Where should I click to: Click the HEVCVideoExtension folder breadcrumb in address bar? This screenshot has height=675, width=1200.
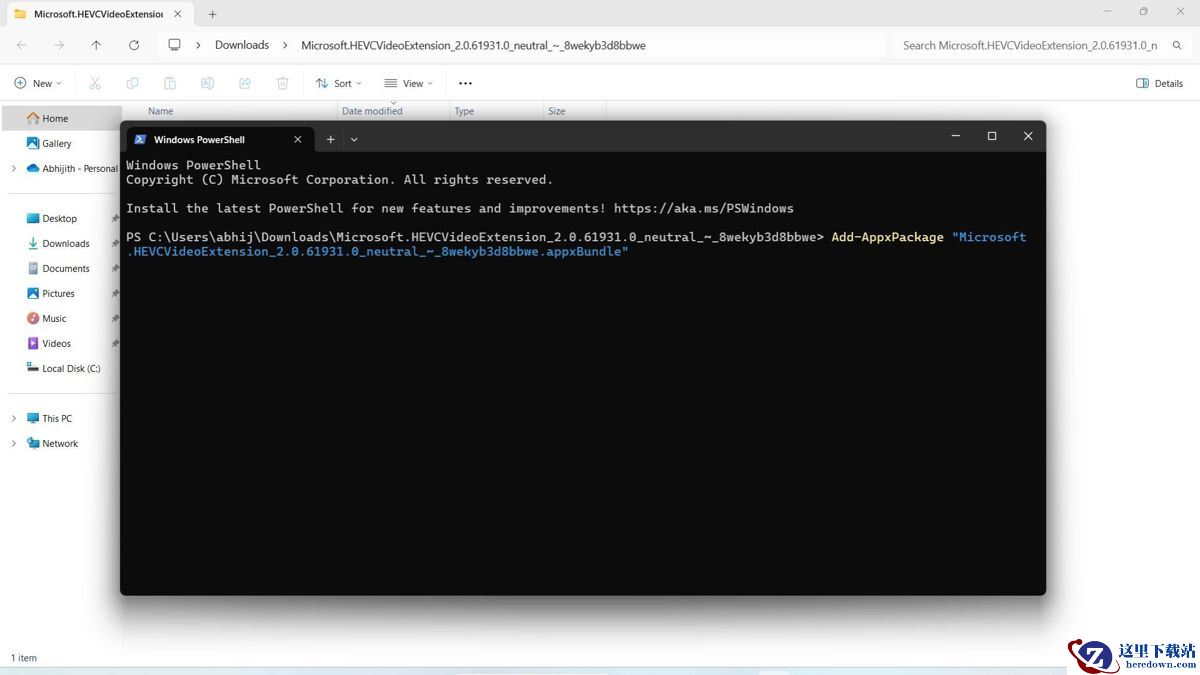(474, 45)
